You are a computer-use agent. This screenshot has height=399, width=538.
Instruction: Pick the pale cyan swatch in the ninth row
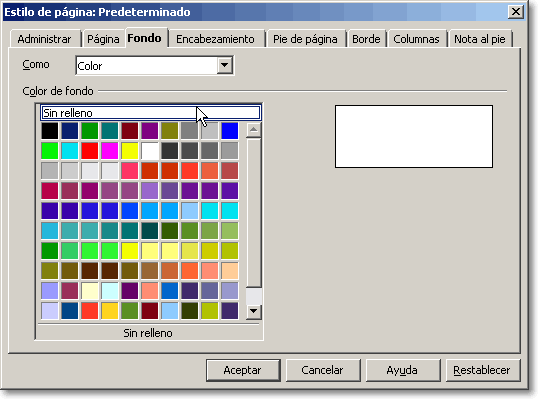(109, 290)
